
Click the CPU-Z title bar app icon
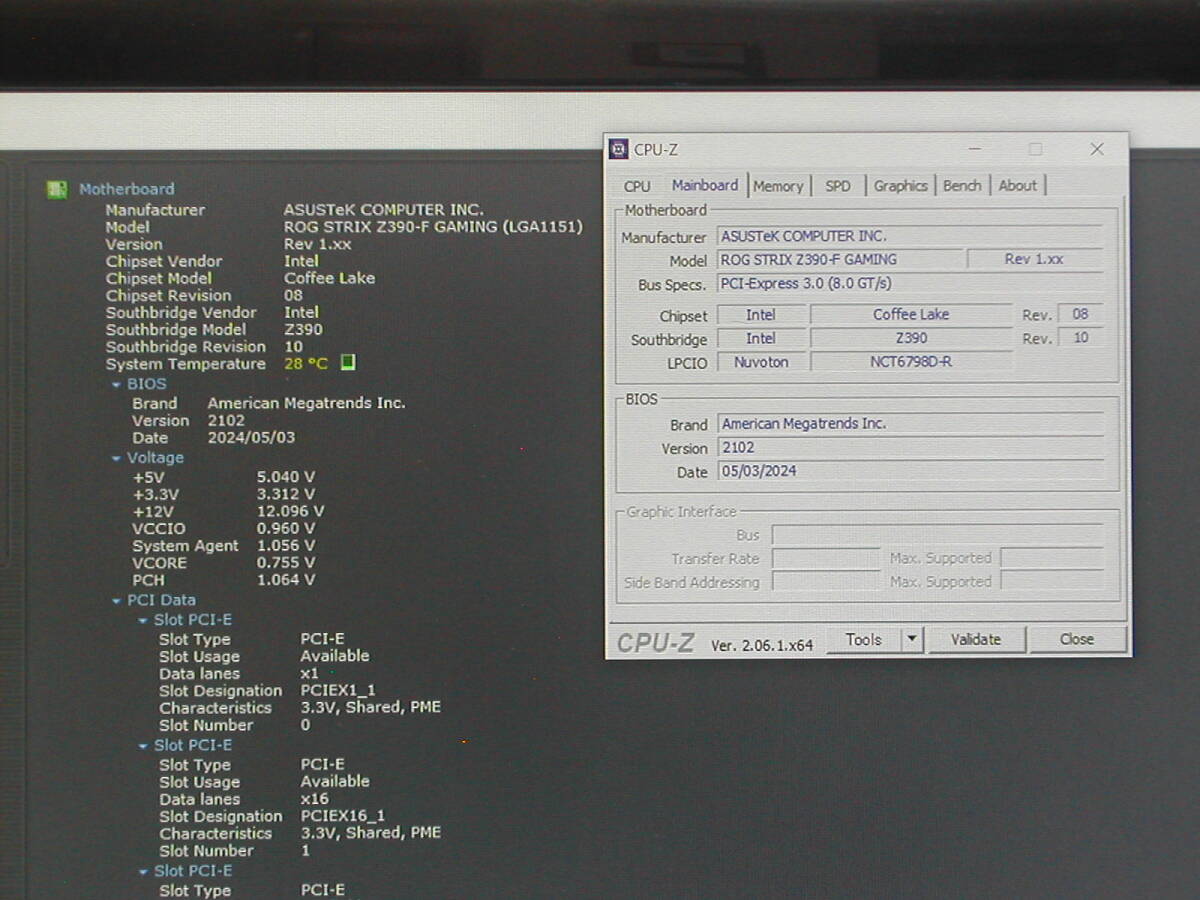click(619, 149)
